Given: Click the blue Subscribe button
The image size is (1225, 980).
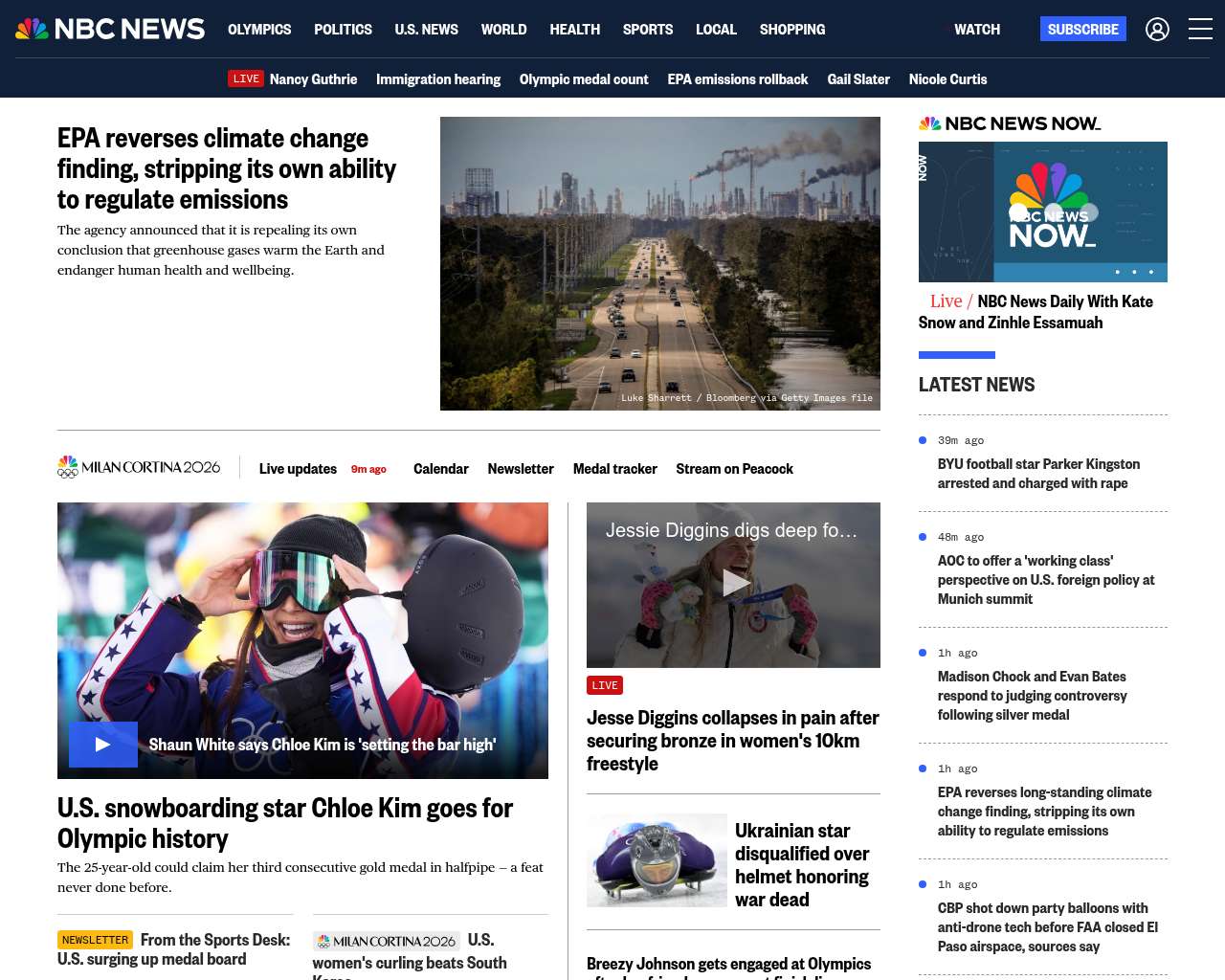Looking at the screenshot, I should (x=1083, y=29).
